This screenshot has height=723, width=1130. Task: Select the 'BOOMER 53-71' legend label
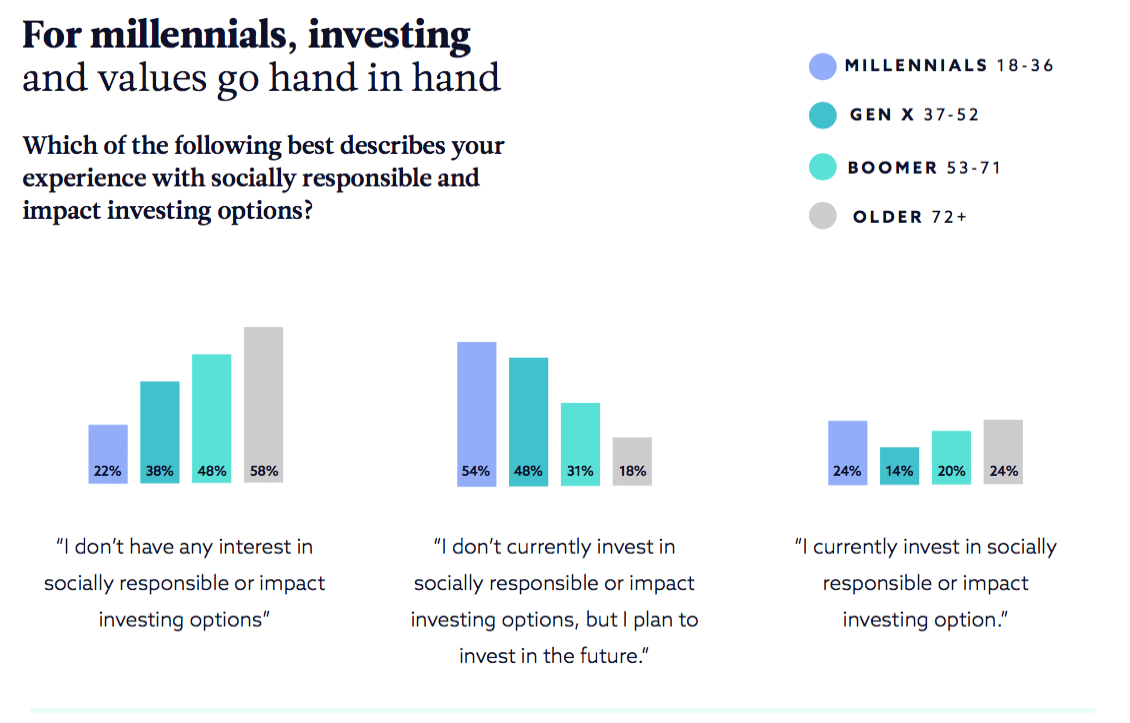[924, 167]
